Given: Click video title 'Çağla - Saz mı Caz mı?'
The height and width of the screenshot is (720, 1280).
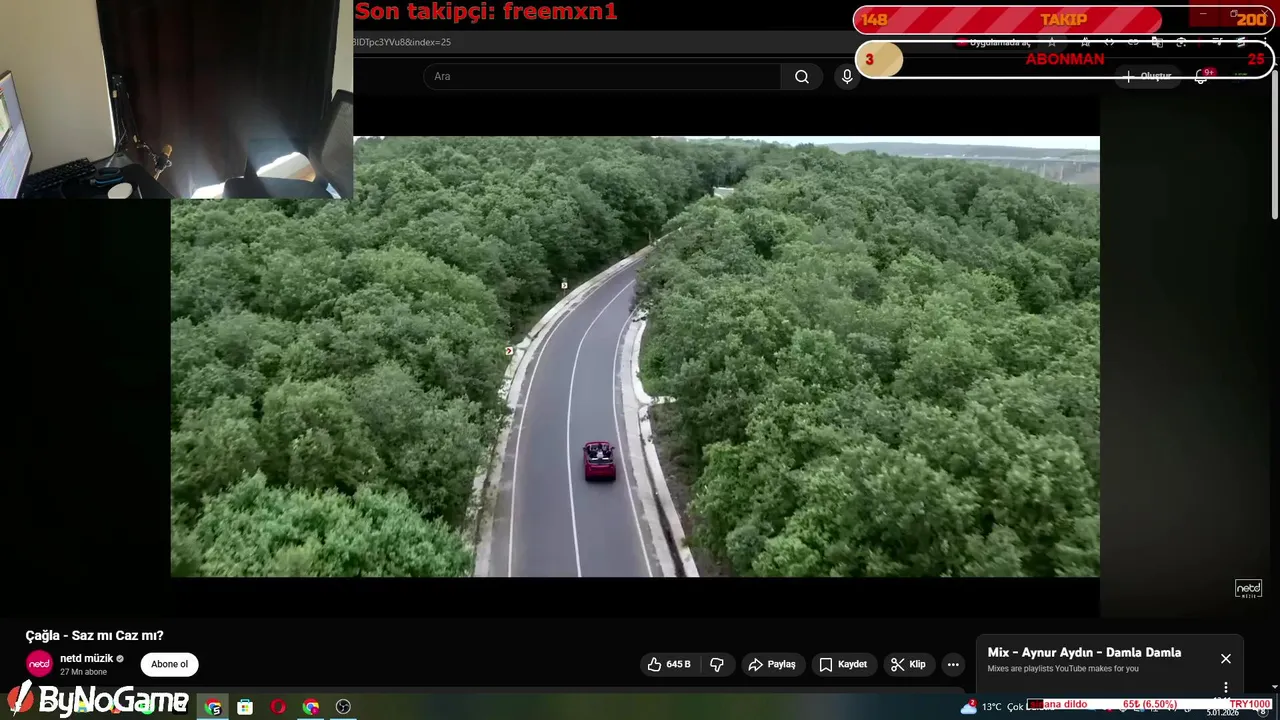Looking at the screenshot, I should 94,635.
